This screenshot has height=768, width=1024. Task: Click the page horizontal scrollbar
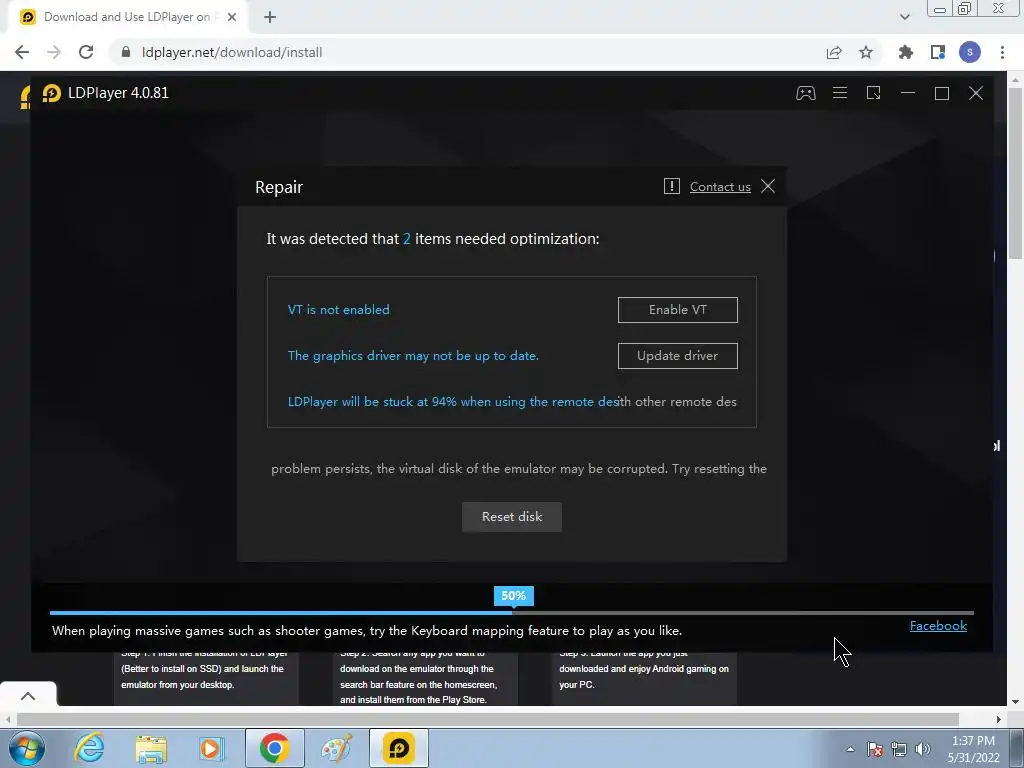(488, 719)
